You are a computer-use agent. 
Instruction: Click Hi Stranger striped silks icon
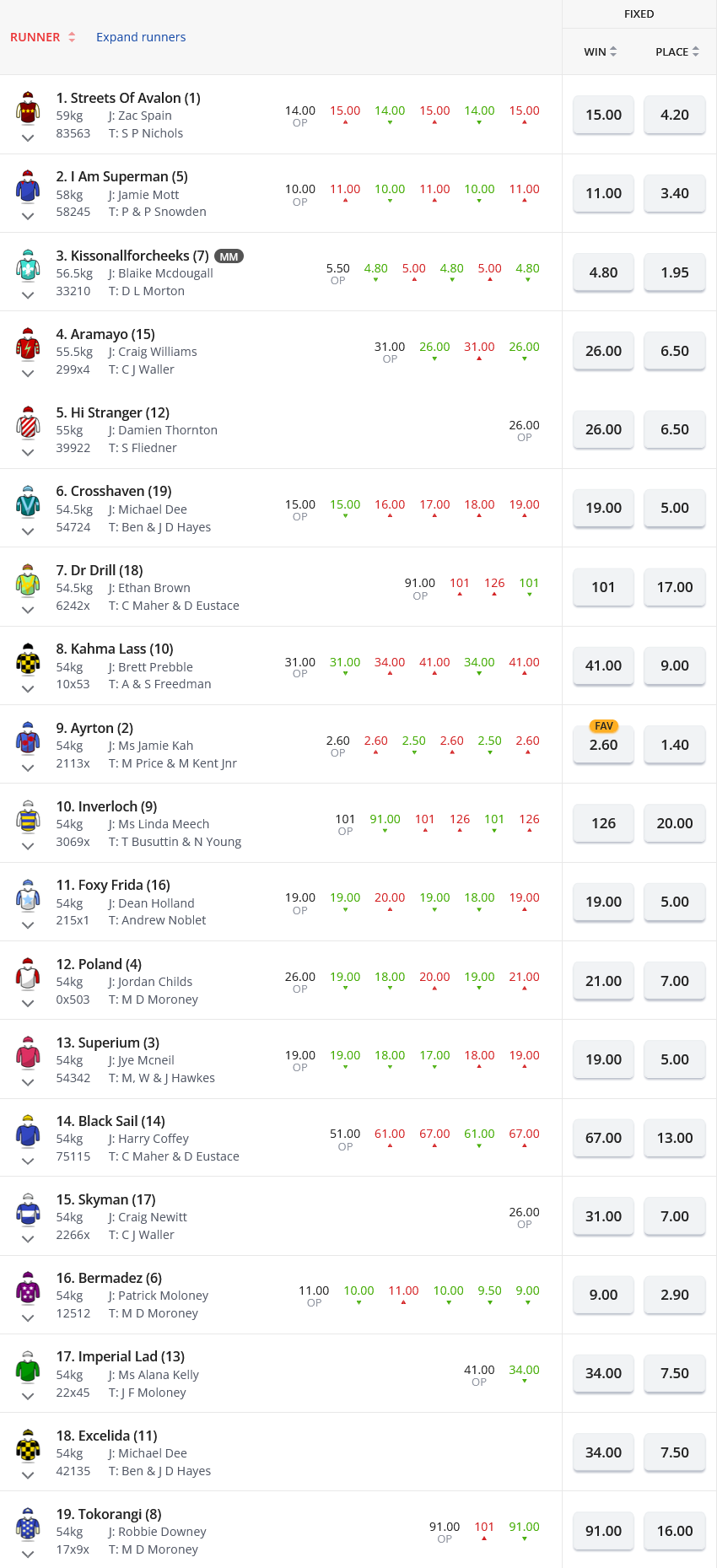28,423
